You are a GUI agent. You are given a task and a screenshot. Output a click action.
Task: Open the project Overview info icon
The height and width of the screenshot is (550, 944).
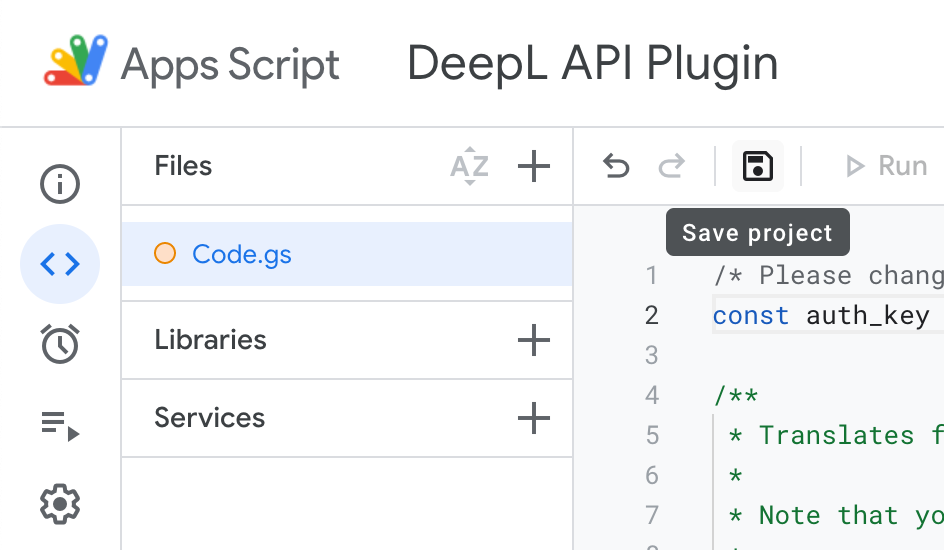[x=60, y=184]
